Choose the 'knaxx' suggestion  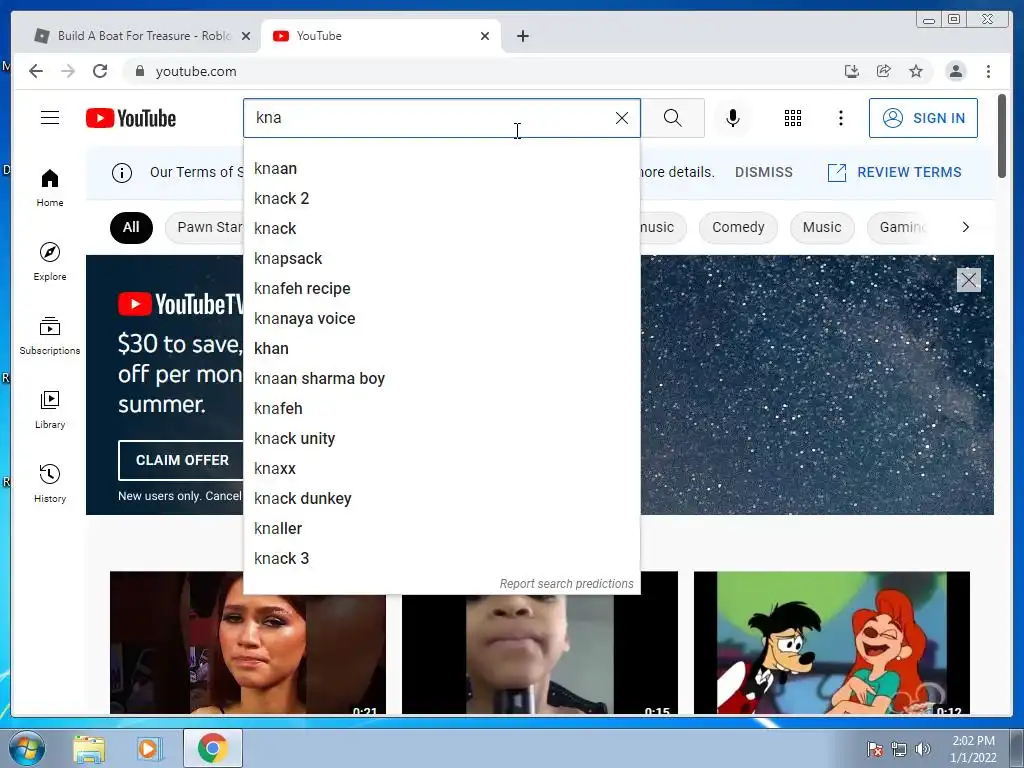click(441, 469)
